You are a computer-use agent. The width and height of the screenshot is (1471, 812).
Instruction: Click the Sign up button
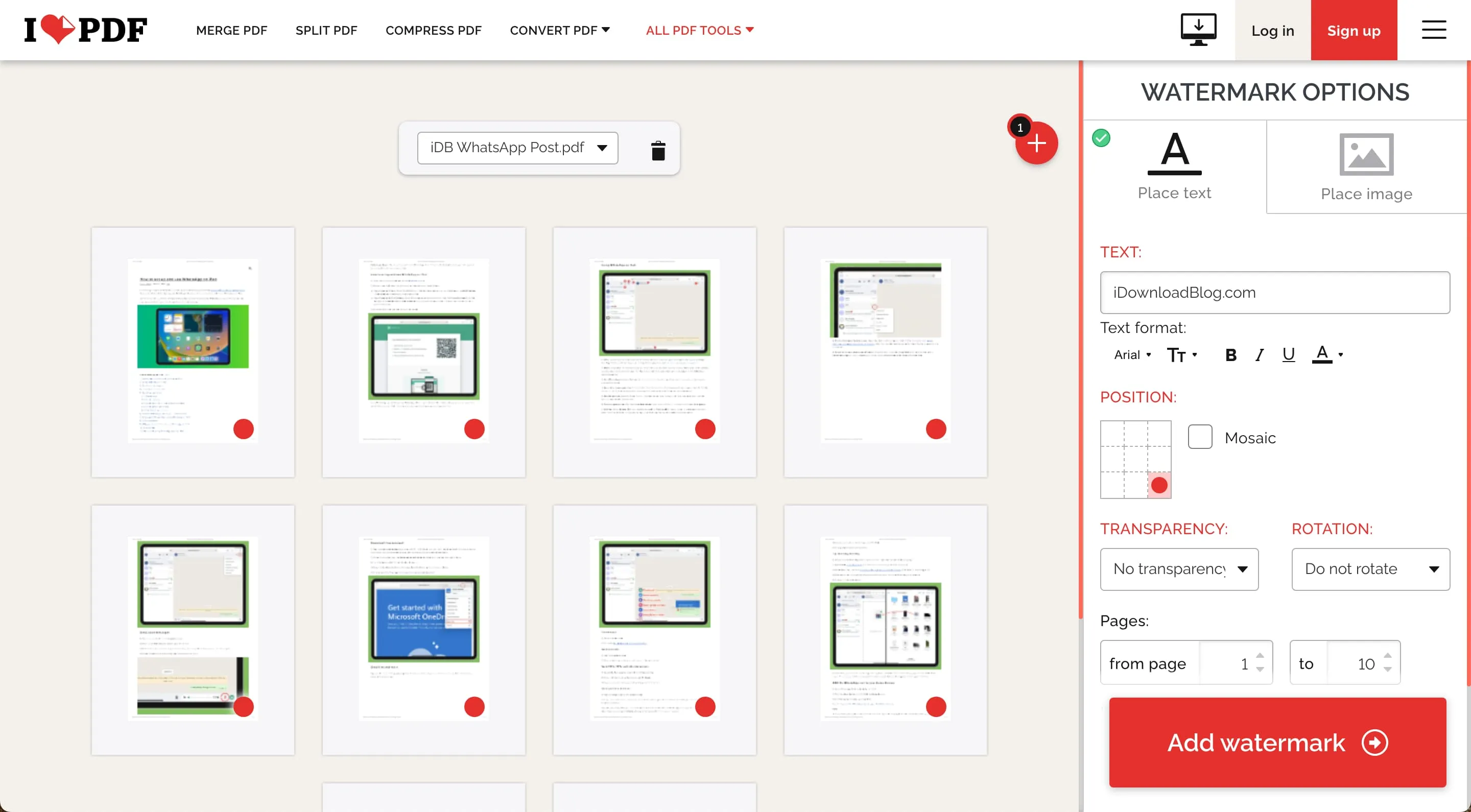[x=1354, y=30]
